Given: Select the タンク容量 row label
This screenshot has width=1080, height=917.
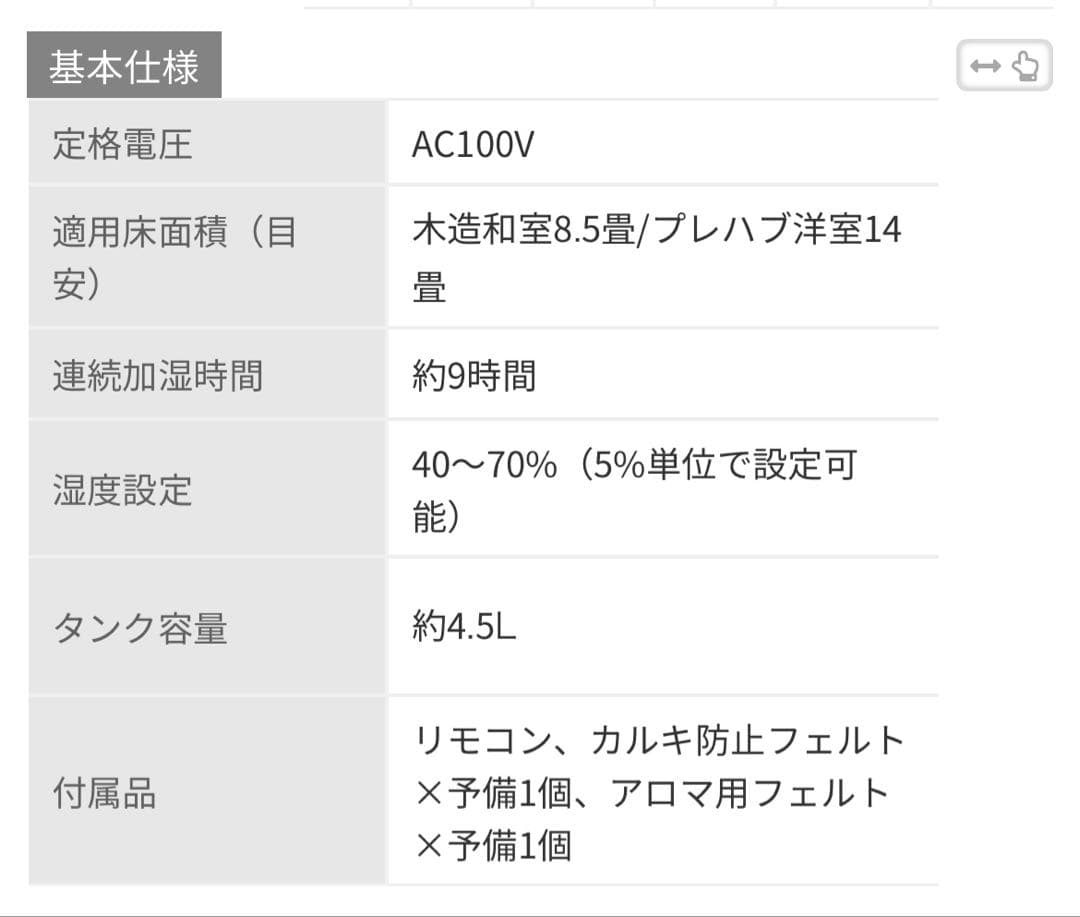Looking at the screenshot, I should point(140,628).
